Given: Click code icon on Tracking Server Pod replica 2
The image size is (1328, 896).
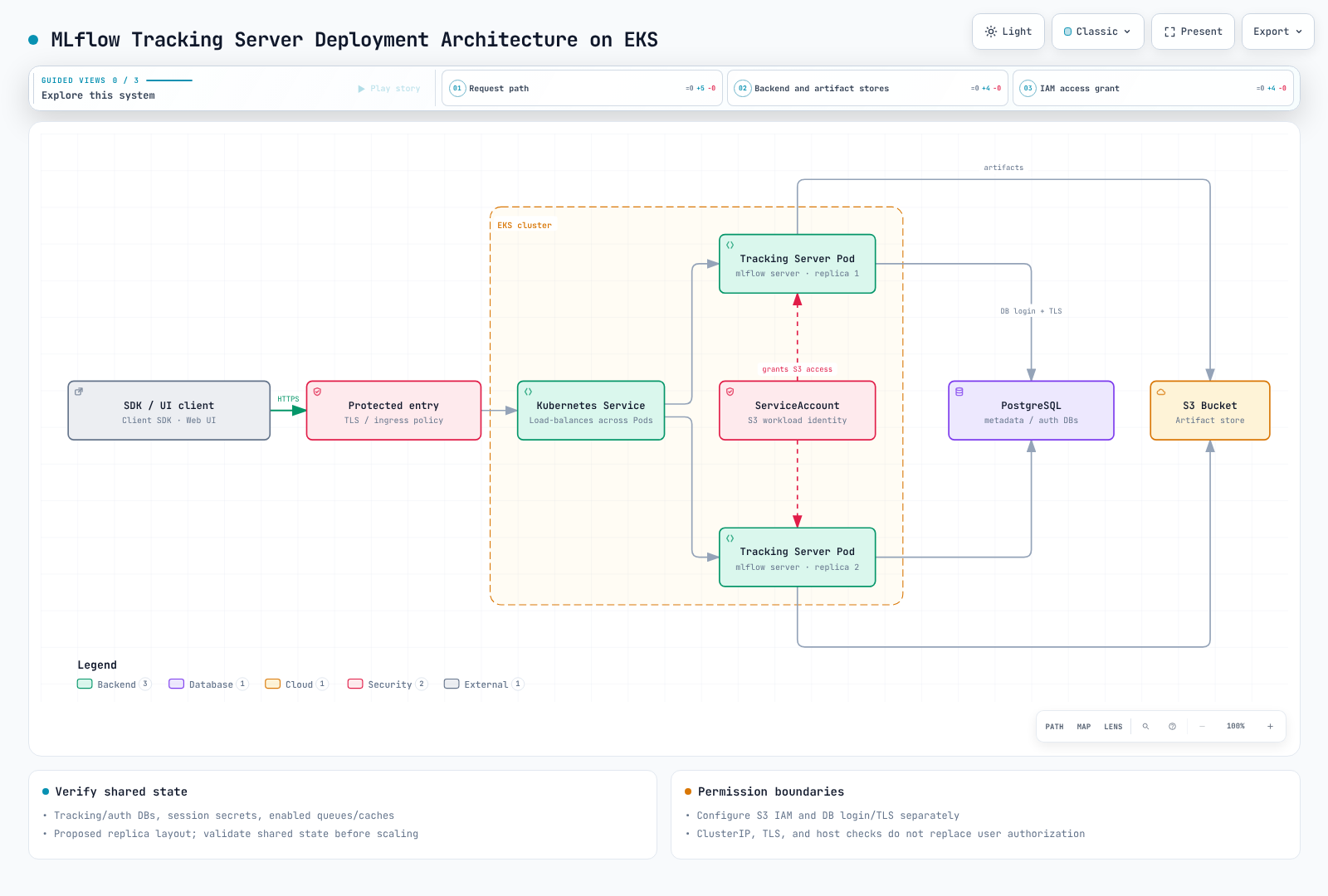Looking at the screenshot, I should coord(730,538).
